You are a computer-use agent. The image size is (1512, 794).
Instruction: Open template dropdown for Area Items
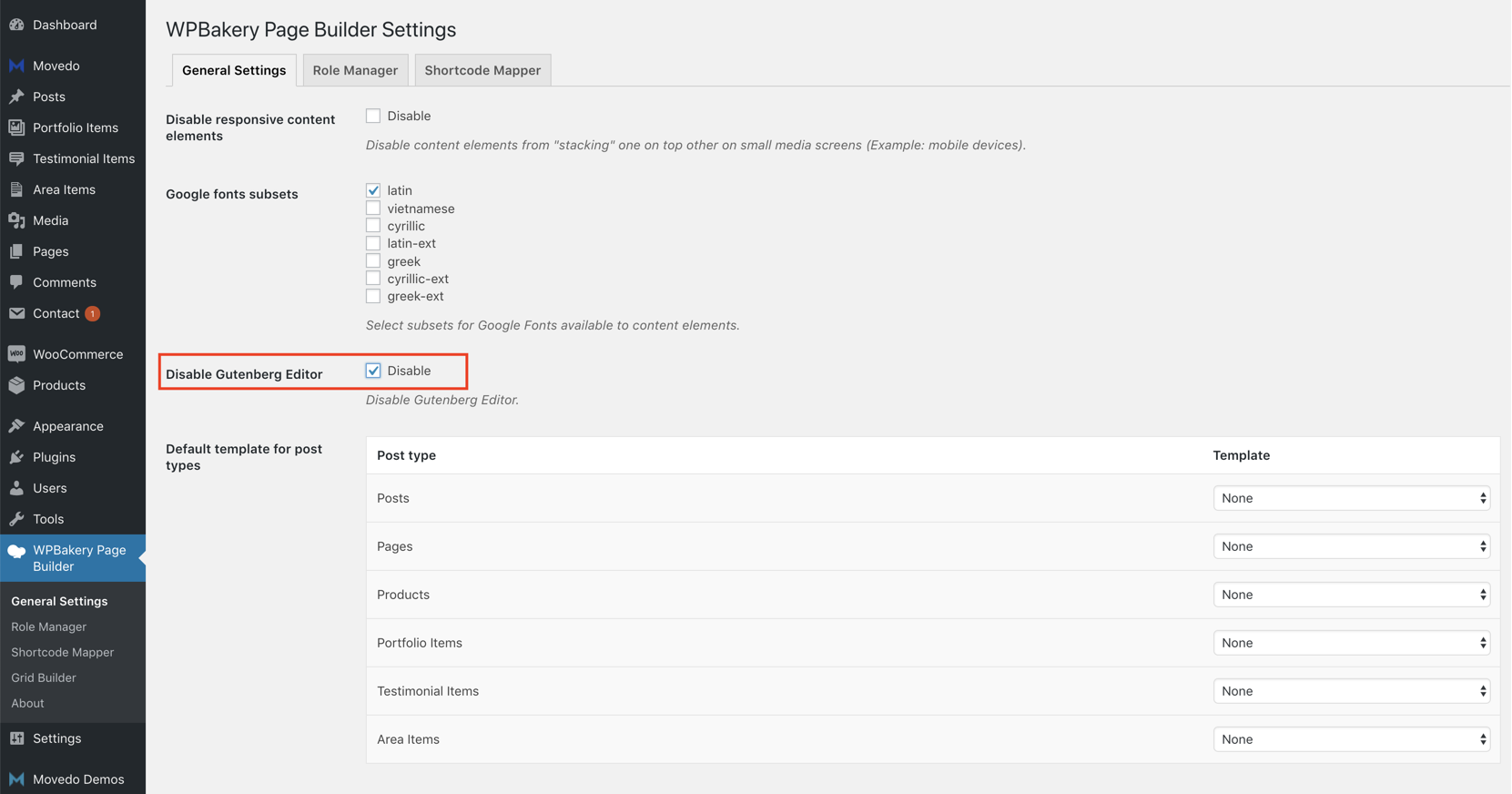click(x=1351, y=739)
